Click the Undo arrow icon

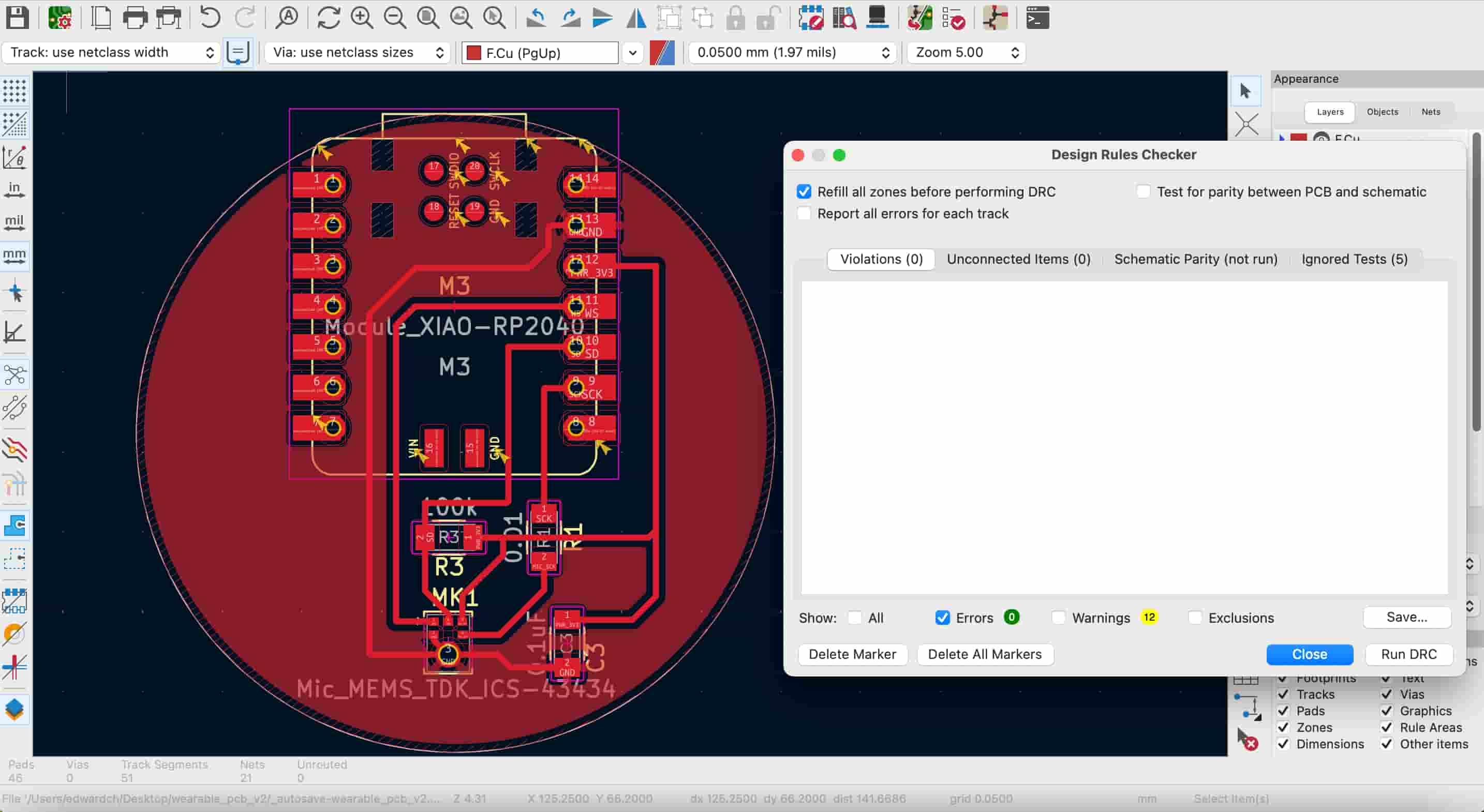coord(210,18)
